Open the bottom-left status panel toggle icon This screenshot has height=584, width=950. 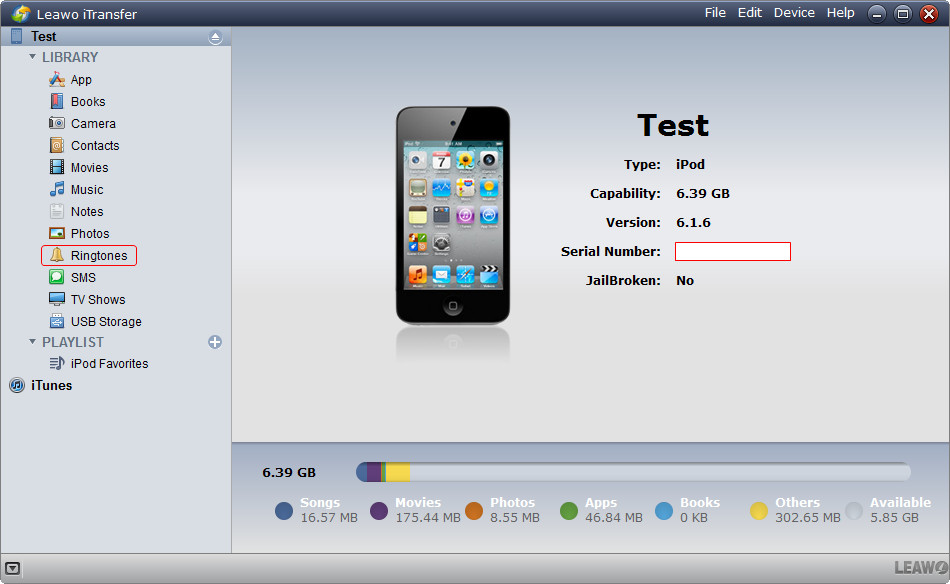[x=12, y=568]
